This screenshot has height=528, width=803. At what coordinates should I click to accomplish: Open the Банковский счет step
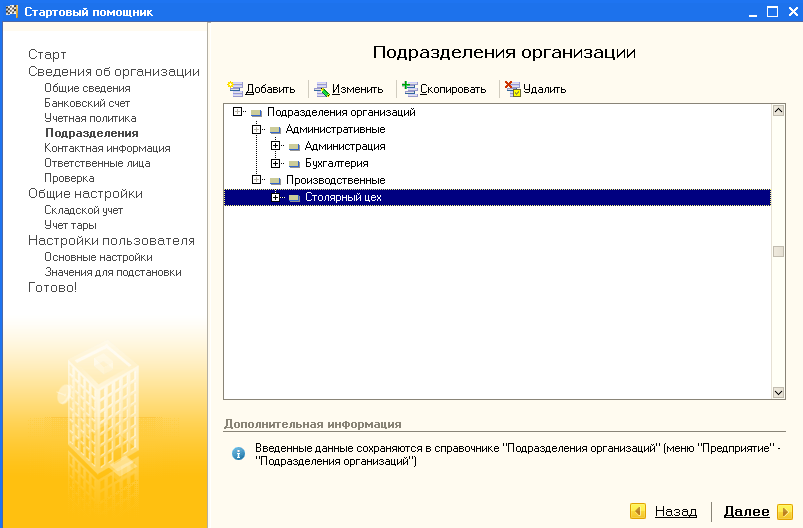[x=87, y=103]
